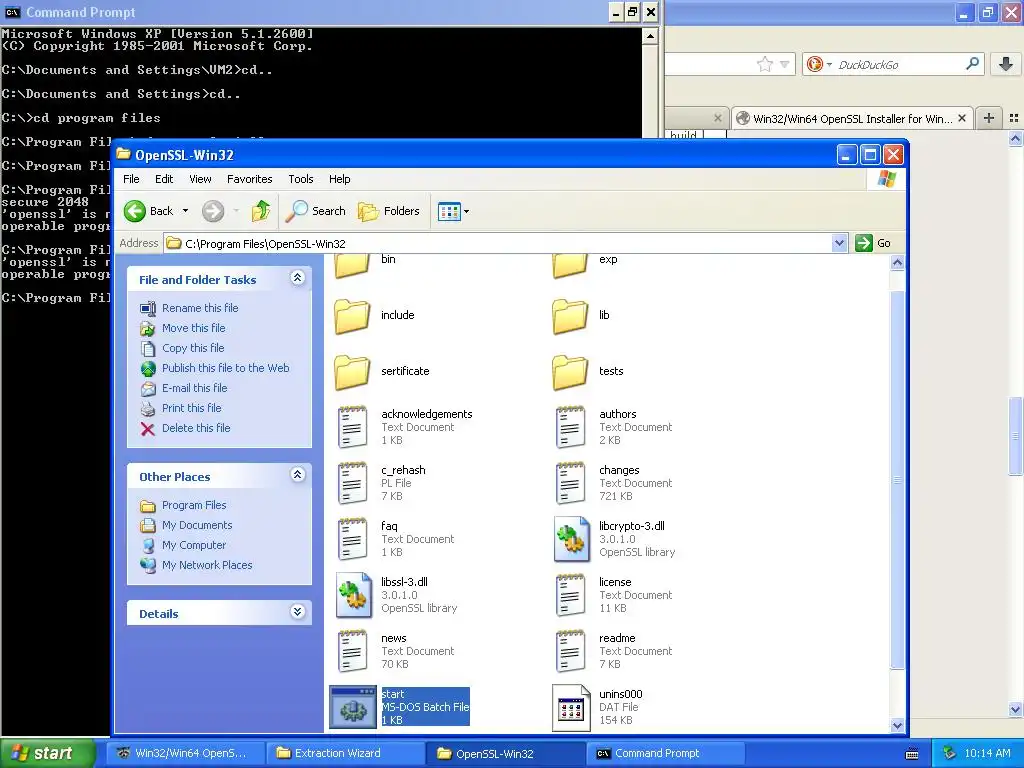This screenshot has width=1024, height=768.
Task: Open the Back history dropdown arrow
Action: coord(185,211)
